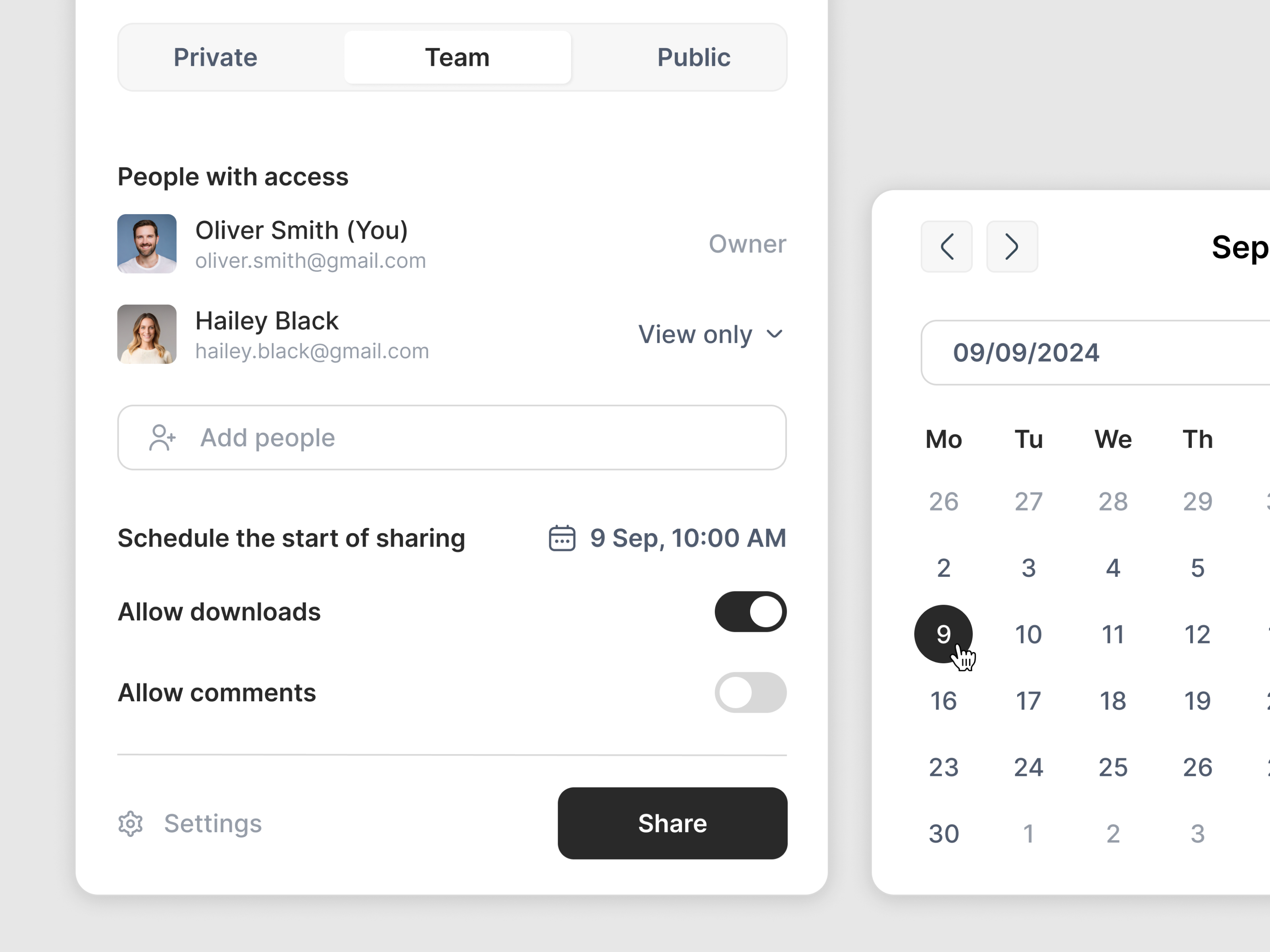Choose September 18 in the calendar
Screen dimensions: 1270x952
point(1113,701)
